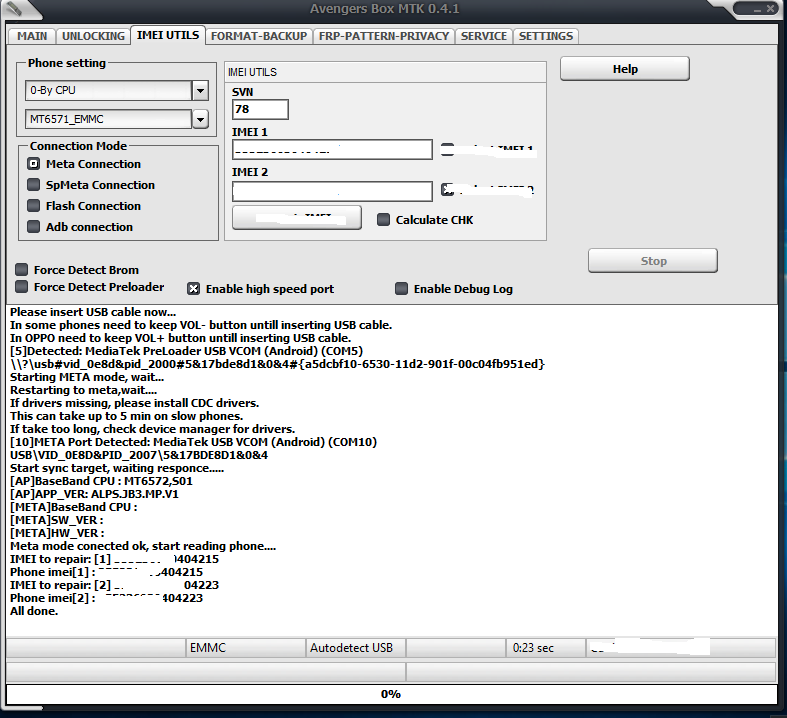Click the 0:23 sec status cell
Viewport: 787px width, 718px height.
(x=546, y=648)
